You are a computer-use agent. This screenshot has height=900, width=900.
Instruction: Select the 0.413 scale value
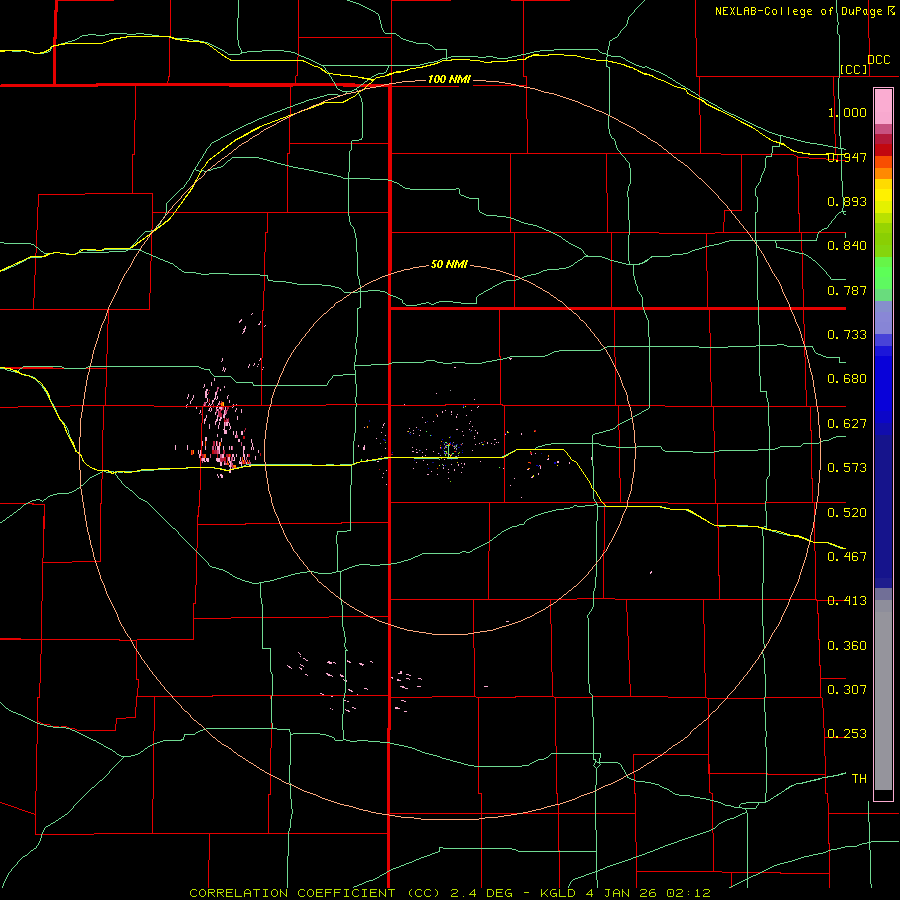pyautogui.click(x=847, y=601)
